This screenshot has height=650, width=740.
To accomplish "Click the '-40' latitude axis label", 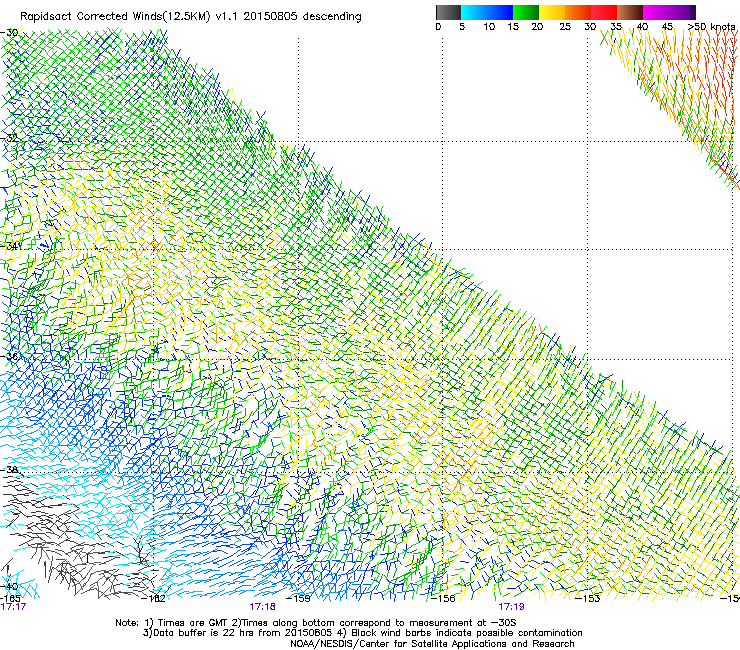I will point(9,587).
